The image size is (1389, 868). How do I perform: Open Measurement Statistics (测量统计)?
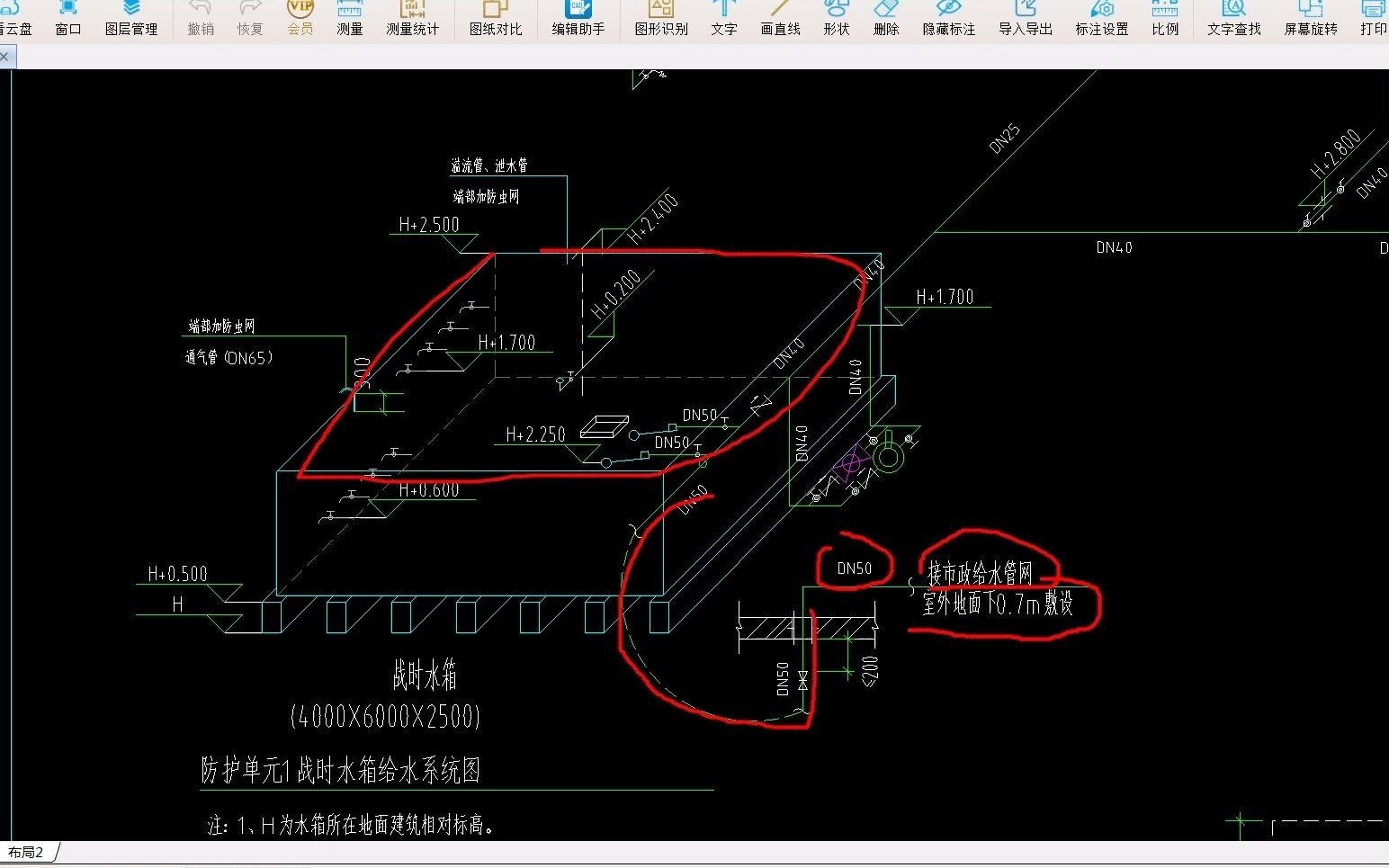[x=413, y=18]
